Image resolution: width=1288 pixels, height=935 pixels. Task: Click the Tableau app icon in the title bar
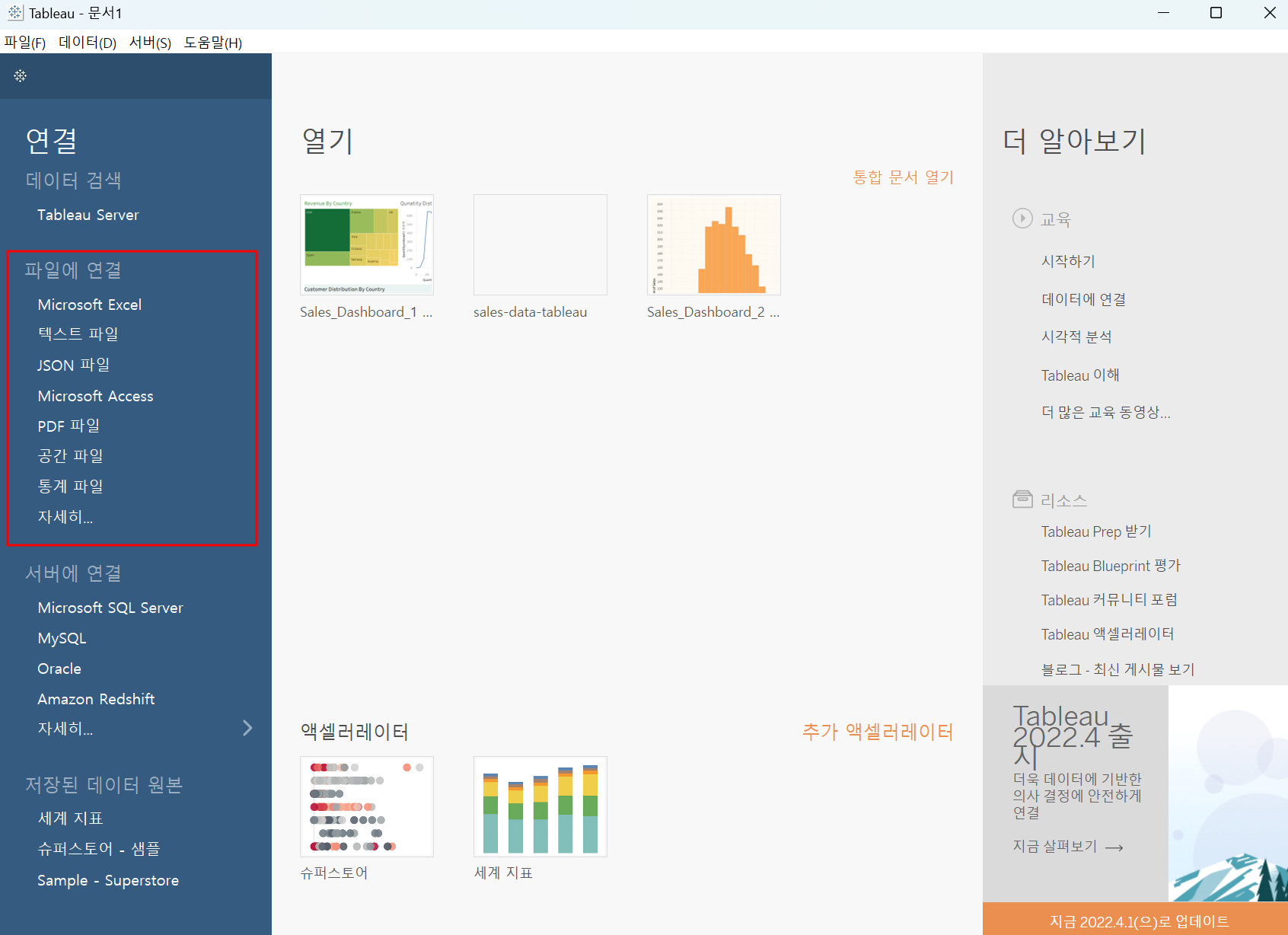[x=15, y=13]
